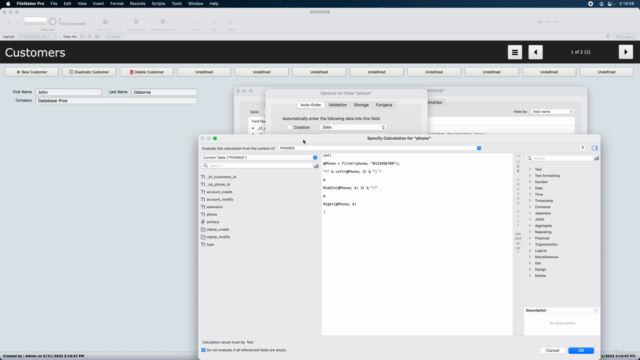
Task: Open the context table PHONES dropdown
Action: [380, 148]
